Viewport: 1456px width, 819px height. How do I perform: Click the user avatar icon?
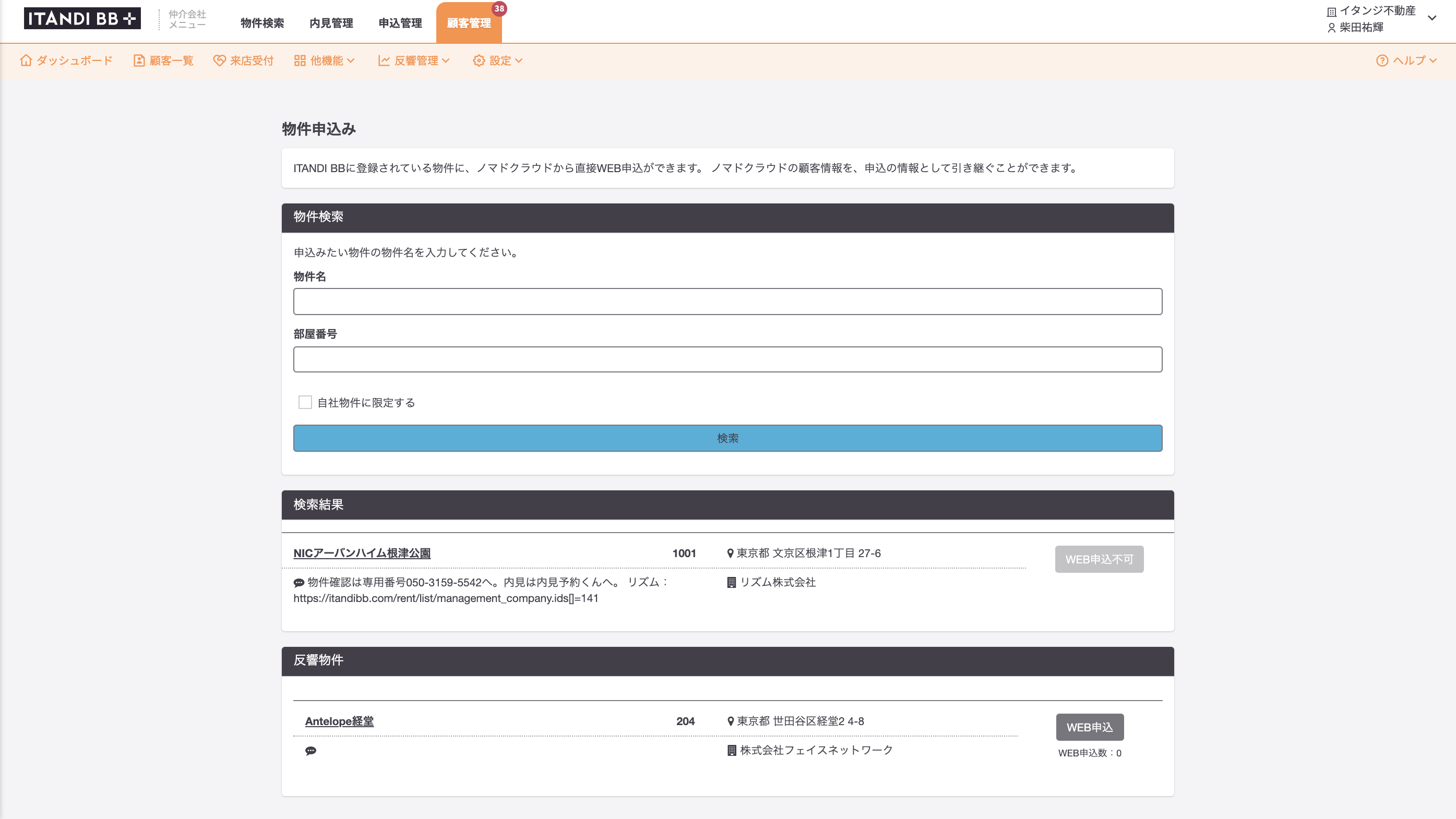[1332, 28]
